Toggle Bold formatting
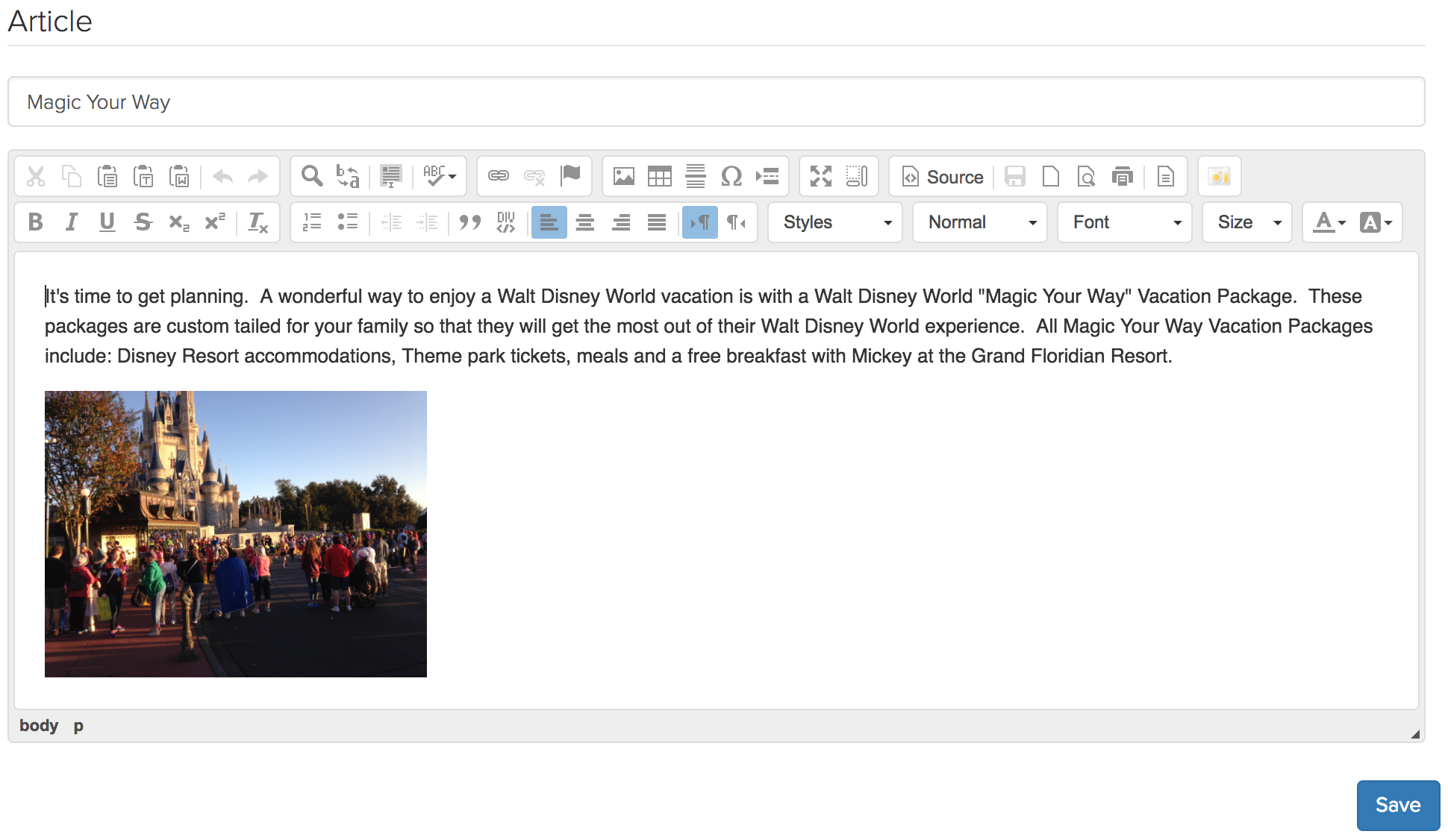Screen dimensions: 1448x840 point(36,222)
